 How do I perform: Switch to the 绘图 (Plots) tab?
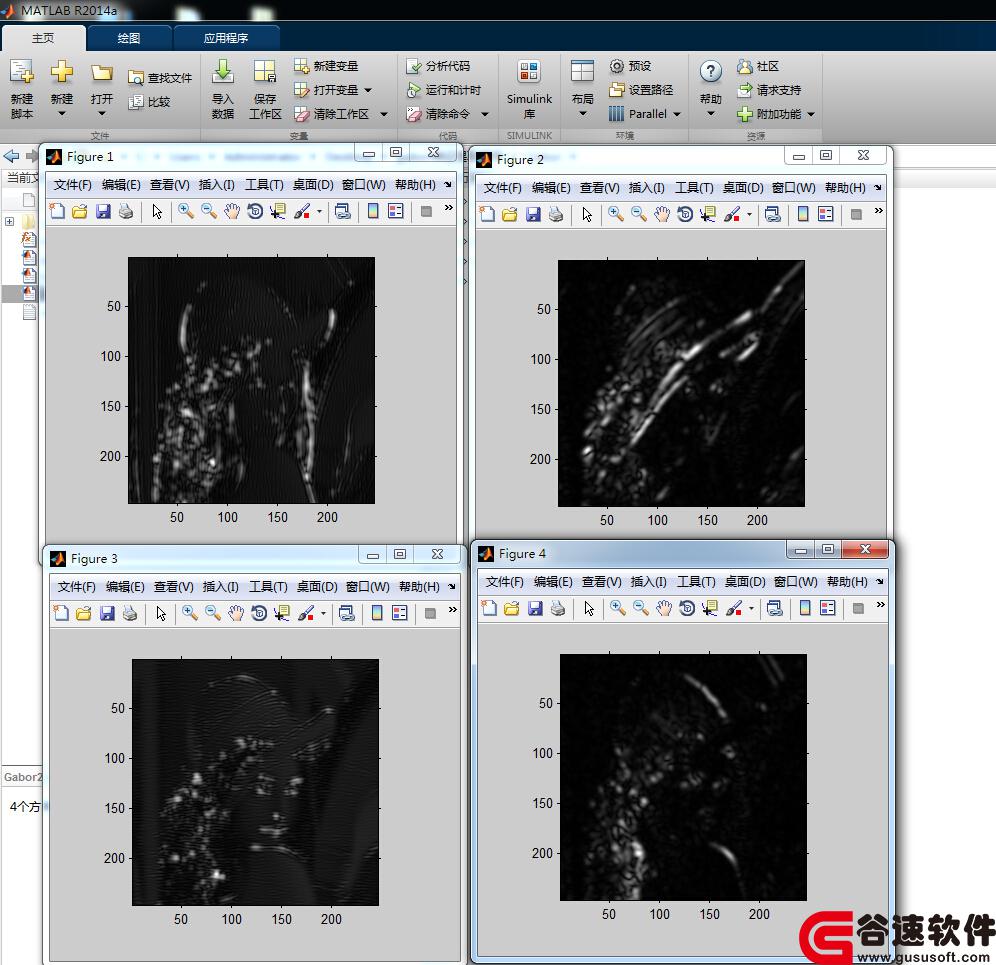point(129,38)
